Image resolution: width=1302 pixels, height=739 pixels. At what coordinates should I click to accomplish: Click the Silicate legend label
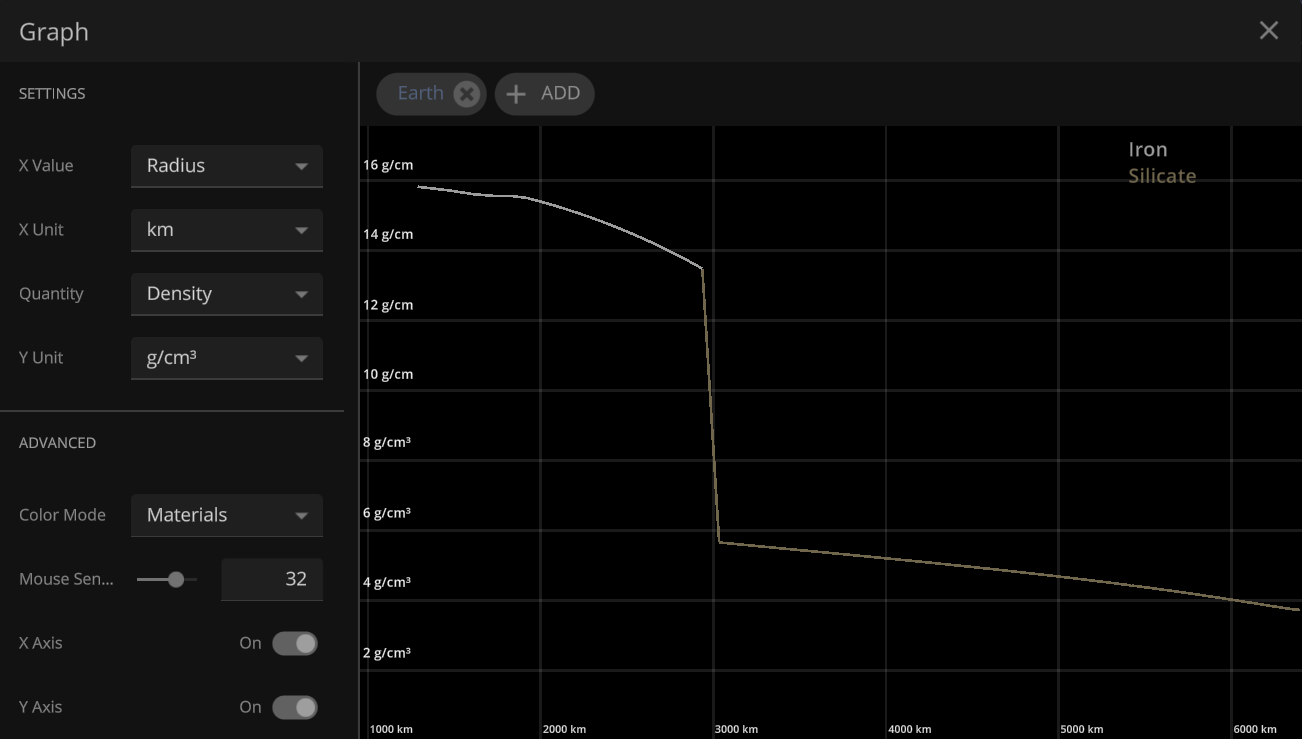1162,176
